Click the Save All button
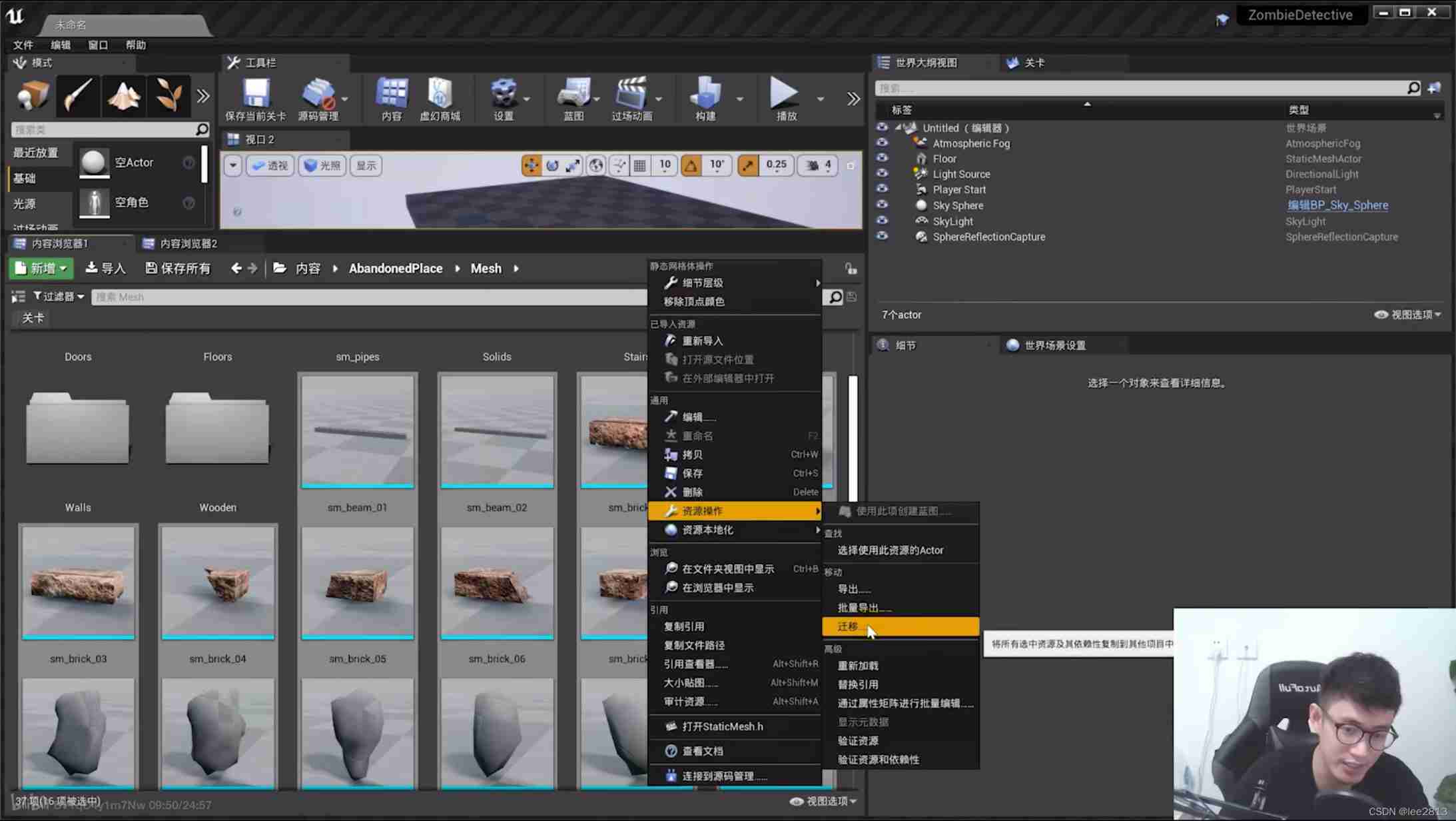1456x821 pixels. (x=178, y=269)
